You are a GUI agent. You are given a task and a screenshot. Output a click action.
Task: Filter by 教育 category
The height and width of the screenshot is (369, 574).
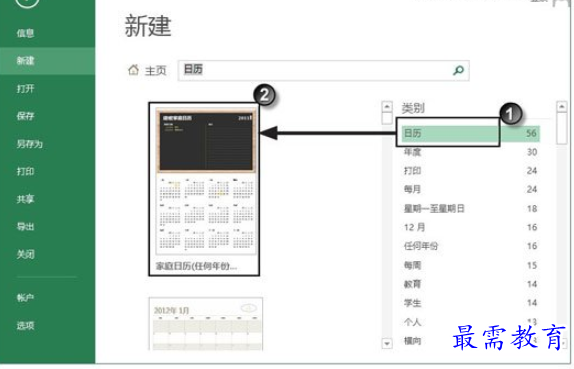pyautogui.click(x=470, y=284)
